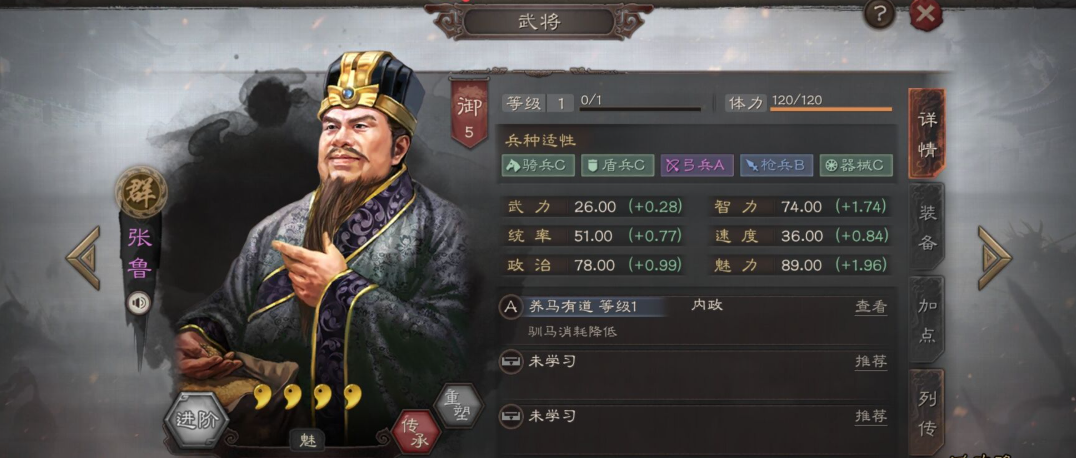Click the red 传承 hexagon icon
Screen dimensions: 1076x458
click(x=417, y=433)
